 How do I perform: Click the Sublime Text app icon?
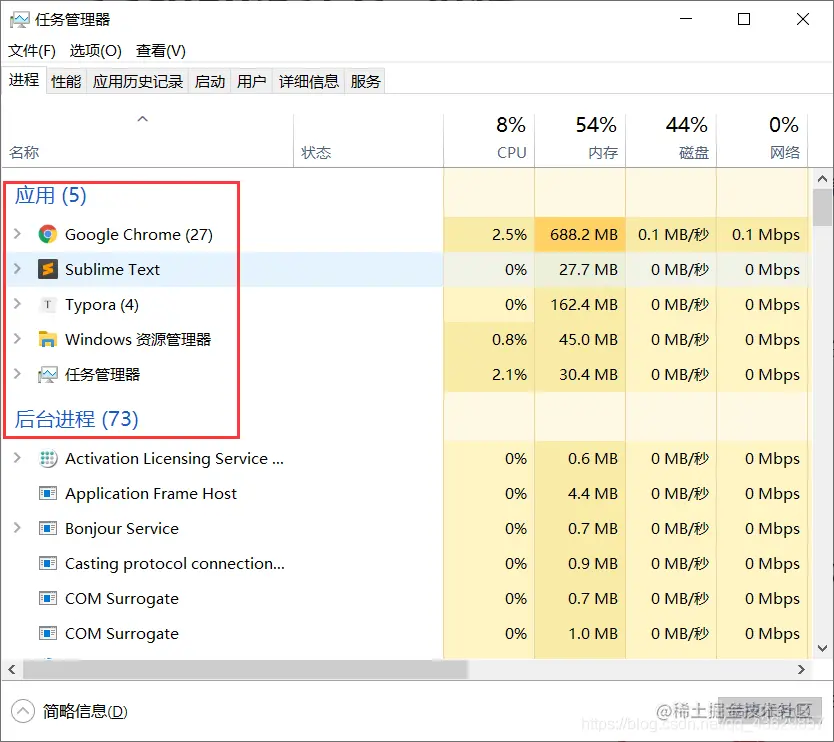[x=47, y=269]
